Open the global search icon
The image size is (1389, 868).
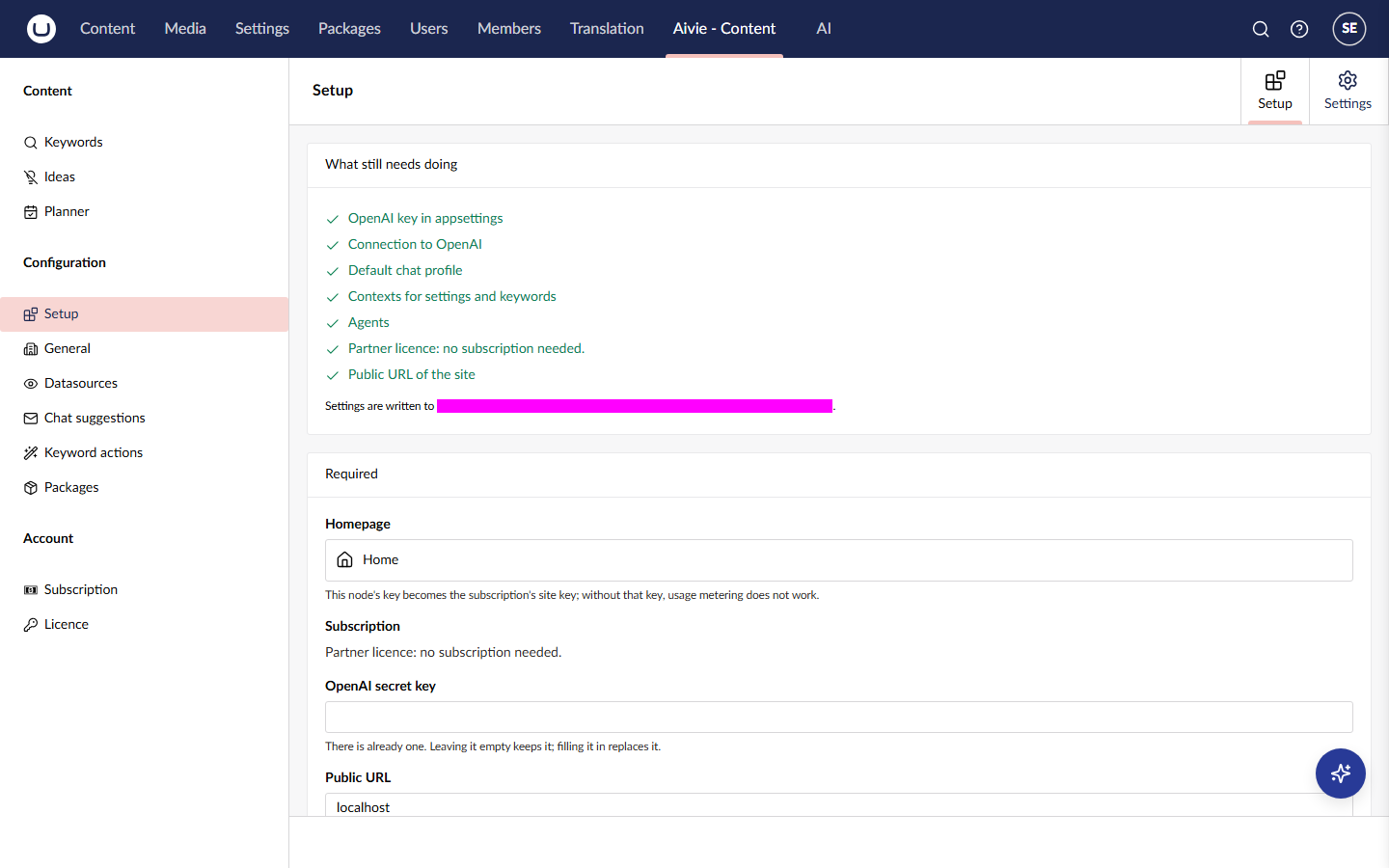(x=1261, y=29)
